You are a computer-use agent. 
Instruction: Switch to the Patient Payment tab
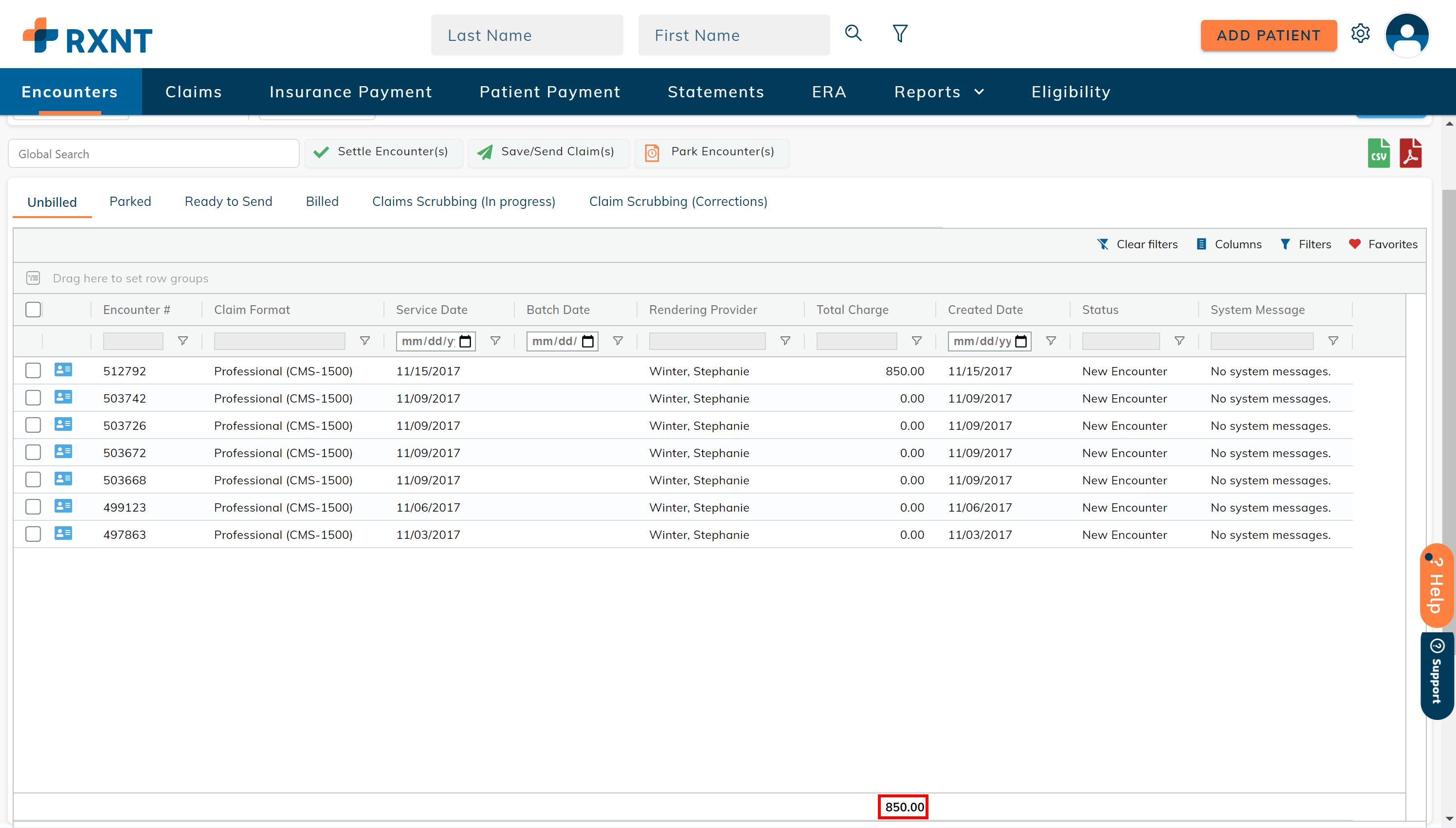click(x=550, y=92)
